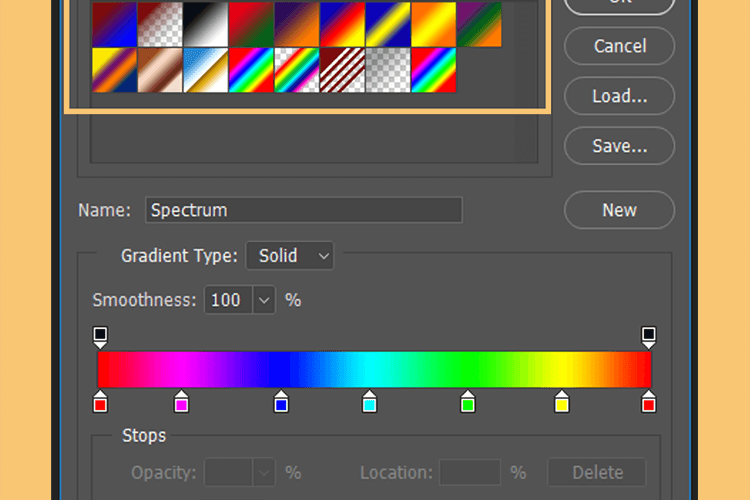
Task: Select the cyan color stop
Action: pos(369,401)
